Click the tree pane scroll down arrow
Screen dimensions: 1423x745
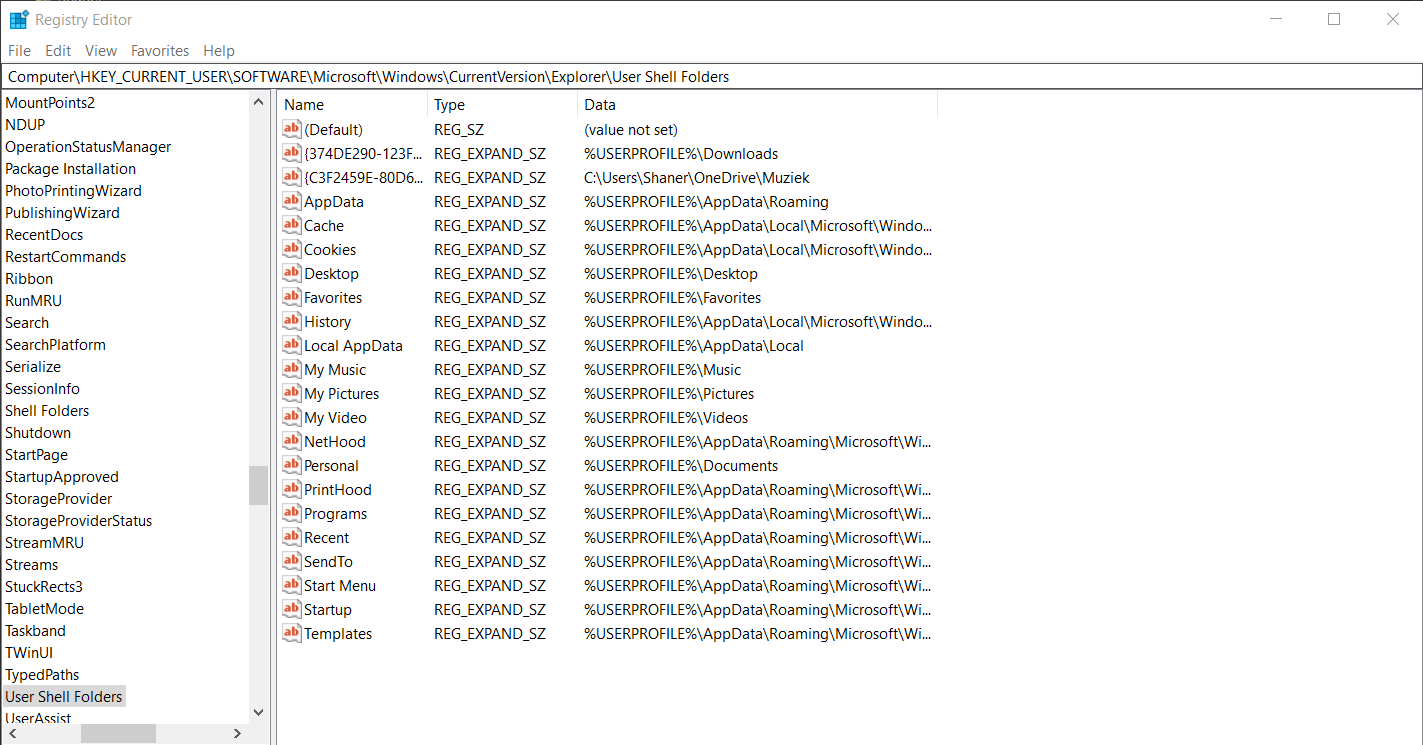pos(258,712)
